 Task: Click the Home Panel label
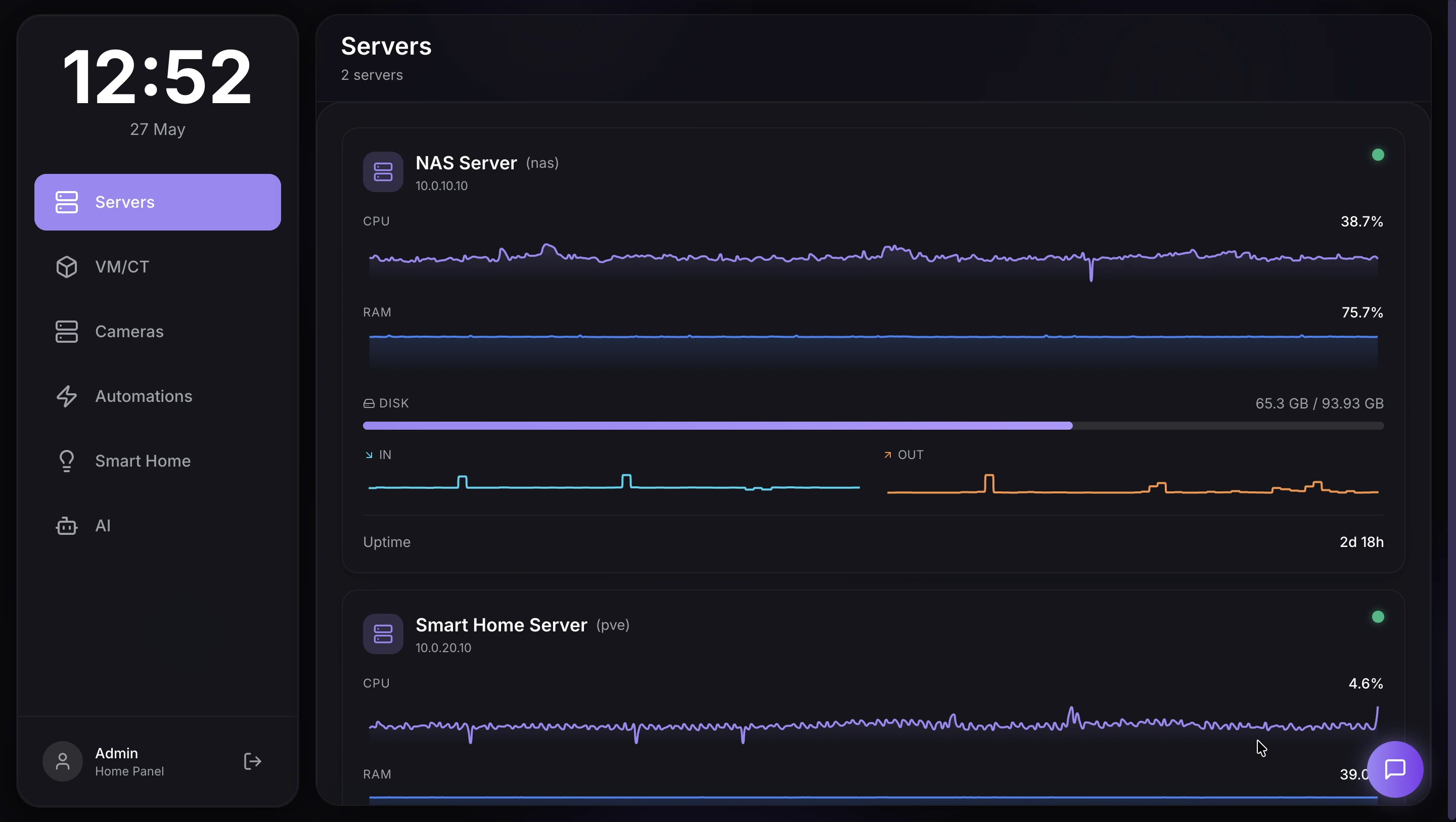pyautogui.click(x=129, y=771)
